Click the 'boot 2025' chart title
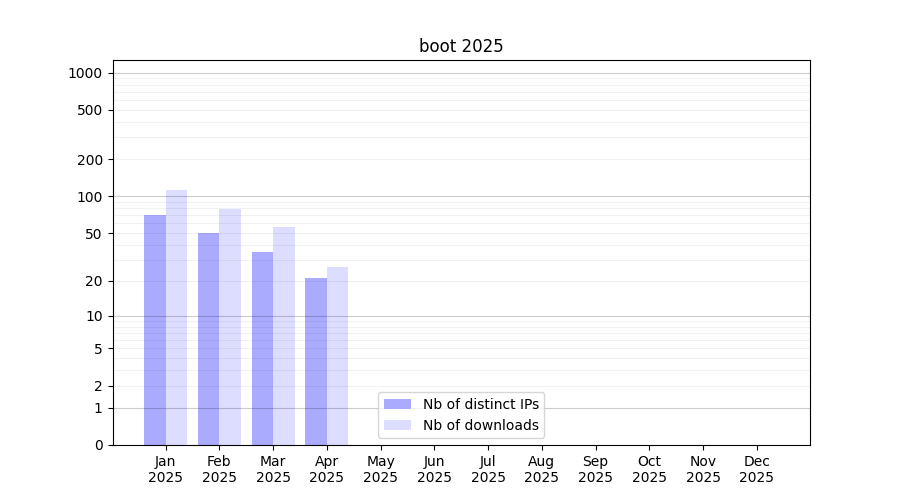900x500 pixels. (x=461, y=46)
